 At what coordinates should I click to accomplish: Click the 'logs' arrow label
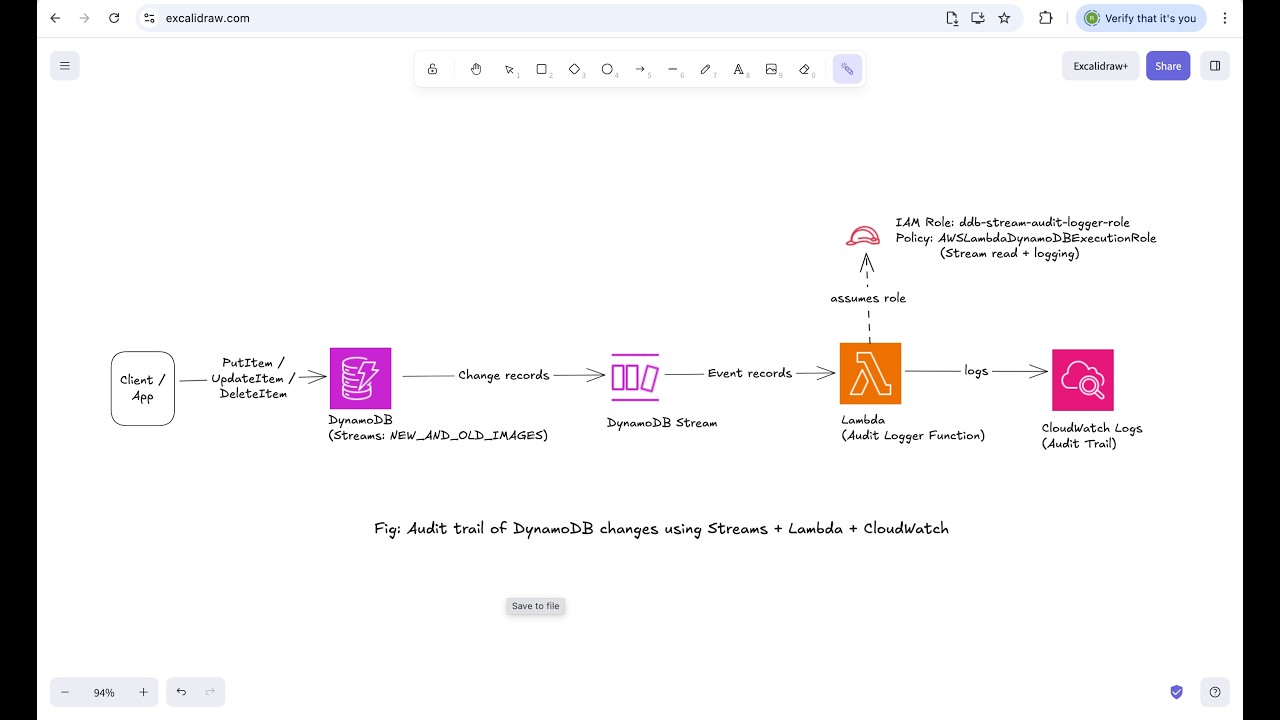tap(976, 371)
